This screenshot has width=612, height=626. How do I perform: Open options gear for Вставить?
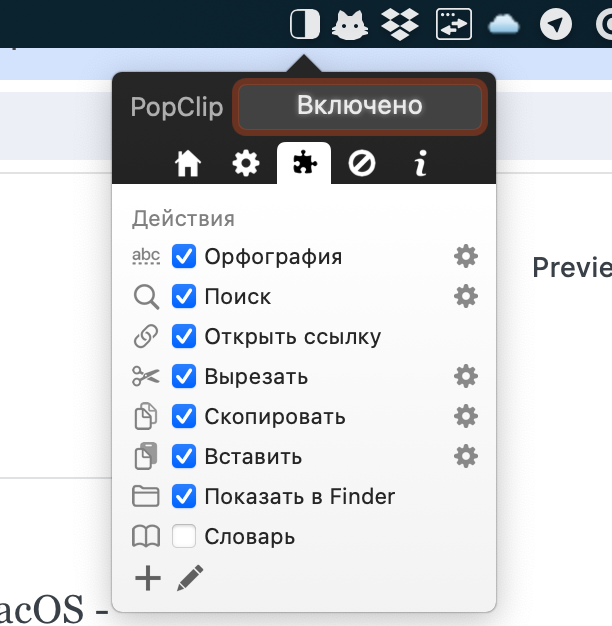(x=466, y=456)
